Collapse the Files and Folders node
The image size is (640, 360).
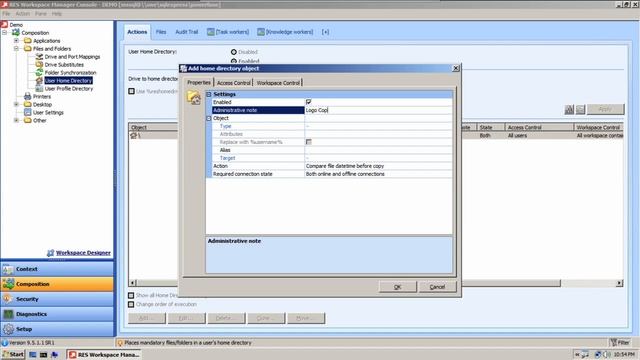[x=16, y=49]
